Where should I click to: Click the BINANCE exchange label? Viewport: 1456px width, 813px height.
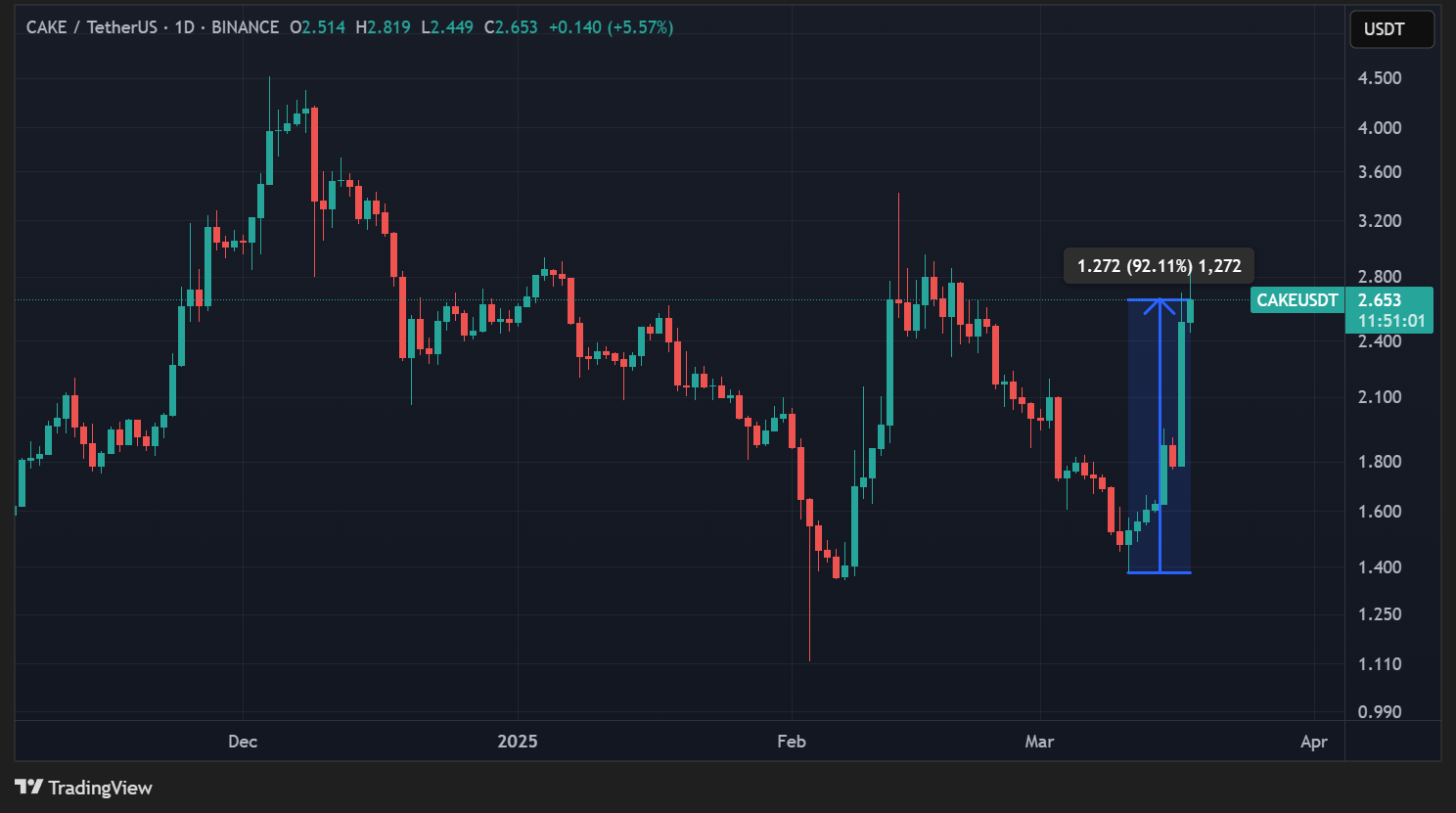pyautogui.click(x=245, y=27)
